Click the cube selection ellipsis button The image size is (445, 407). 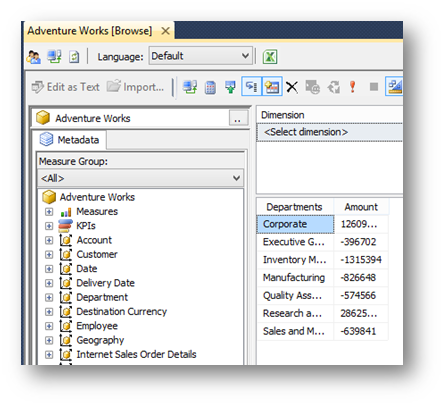click(238, 118)
